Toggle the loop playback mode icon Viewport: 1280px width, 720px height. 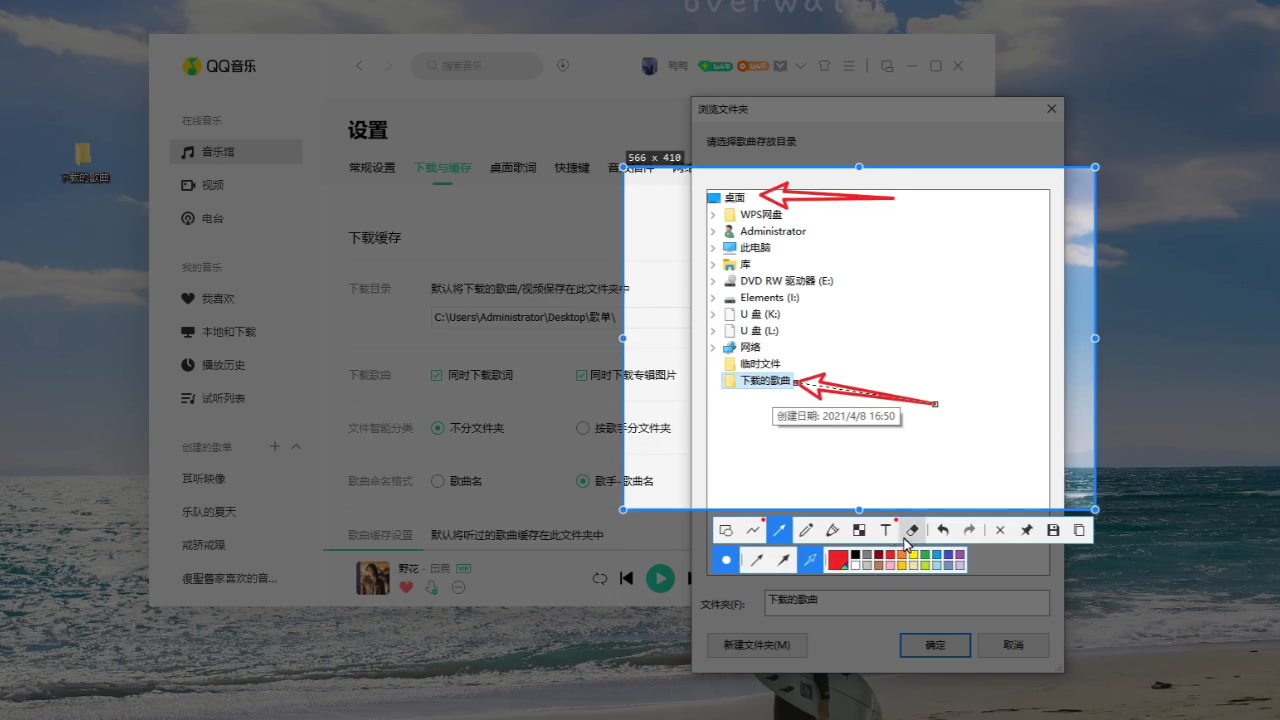(599, 578)
